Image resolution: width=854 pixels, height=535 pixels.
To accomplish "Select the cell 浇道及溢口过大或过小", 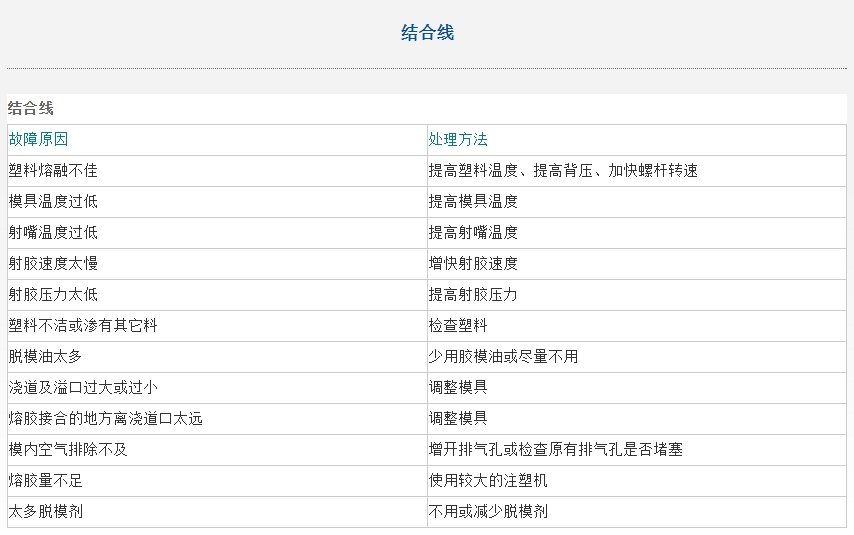I will click(x=217, y=388).
